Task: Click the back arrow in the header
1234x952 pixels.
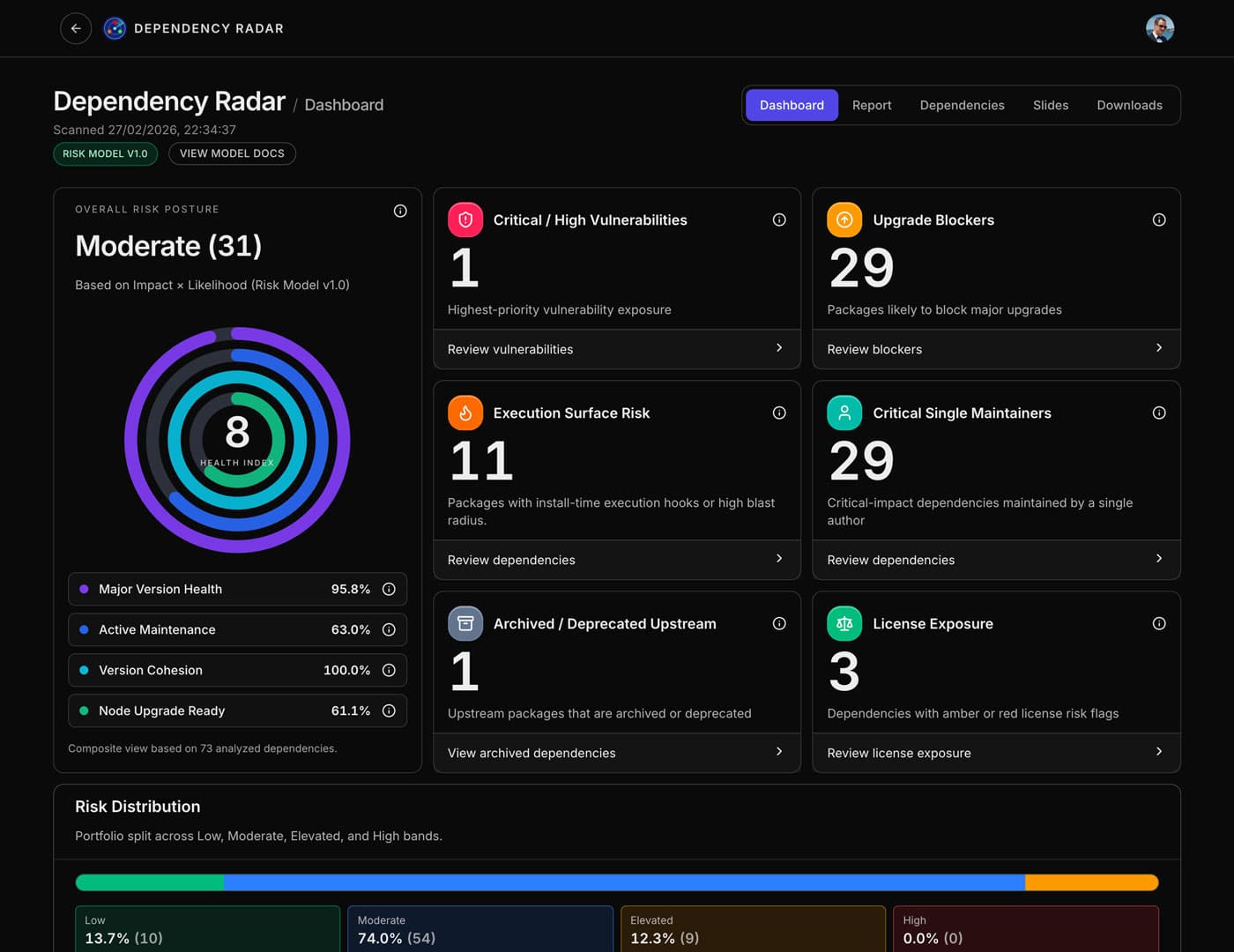Action: click(76, 28)
